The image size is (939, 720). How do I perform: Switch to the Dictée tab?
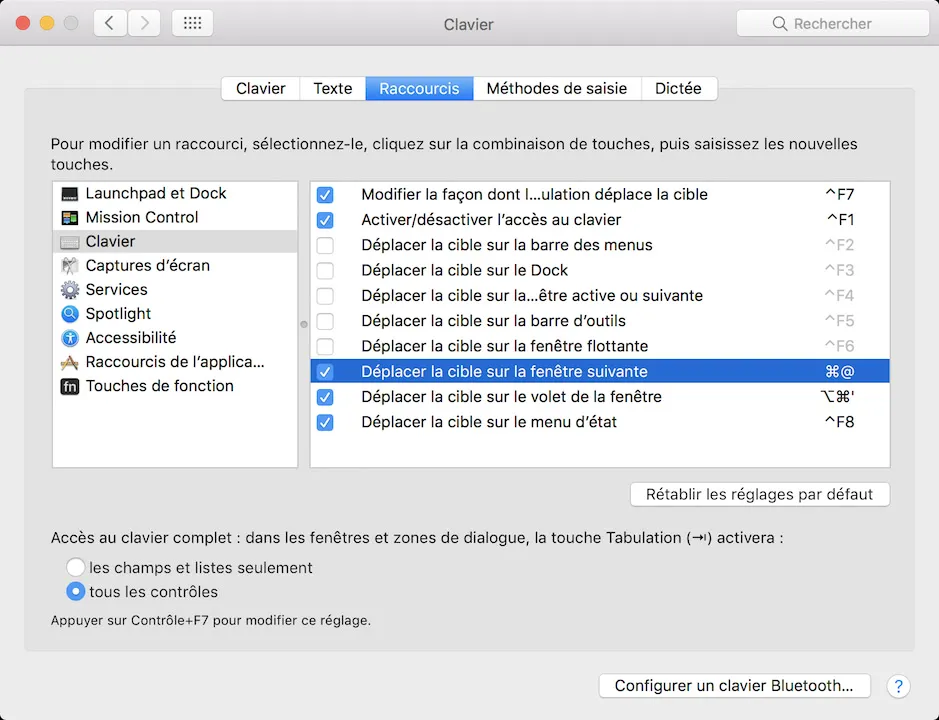pos(678,89)
